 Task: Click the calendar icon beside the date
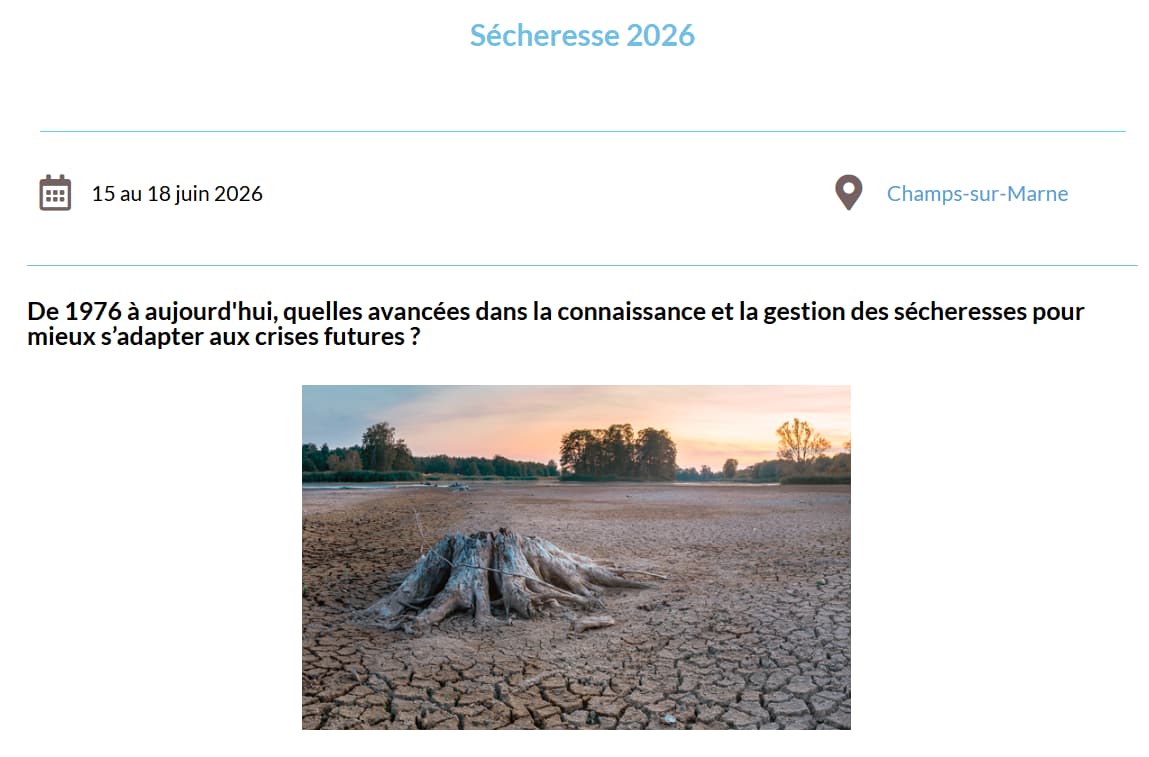(x=55, y=193)
